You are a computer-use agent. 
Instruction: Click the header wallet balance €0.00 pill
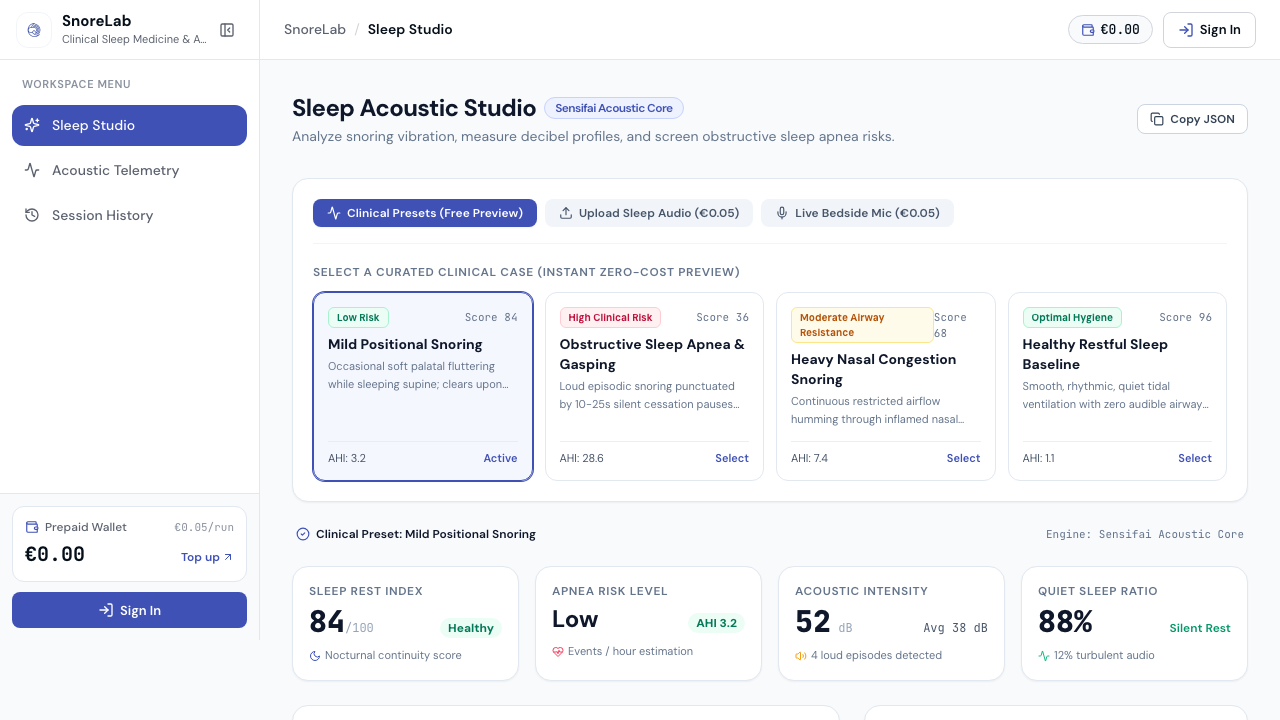point(1110,30)
